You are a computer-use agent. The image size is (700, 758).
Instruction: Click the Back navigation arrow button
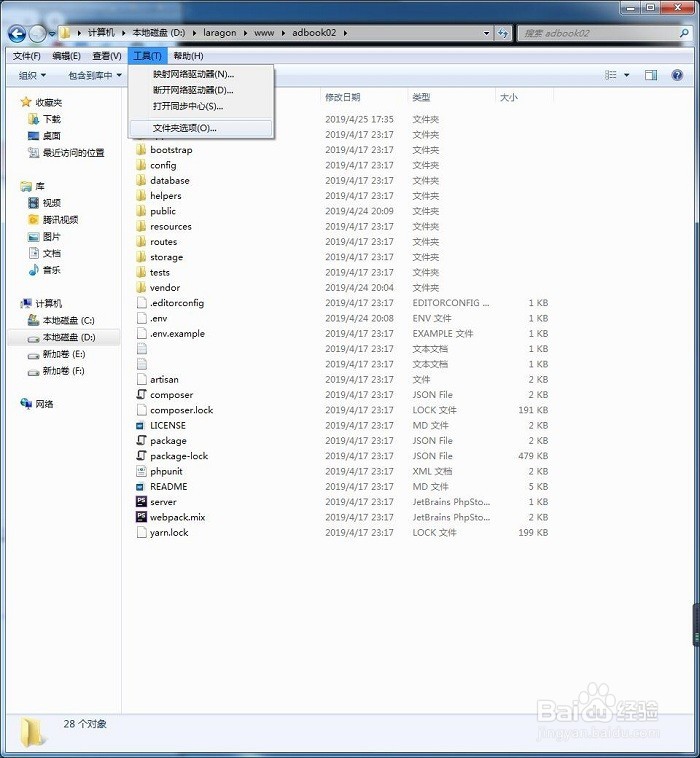17,34
